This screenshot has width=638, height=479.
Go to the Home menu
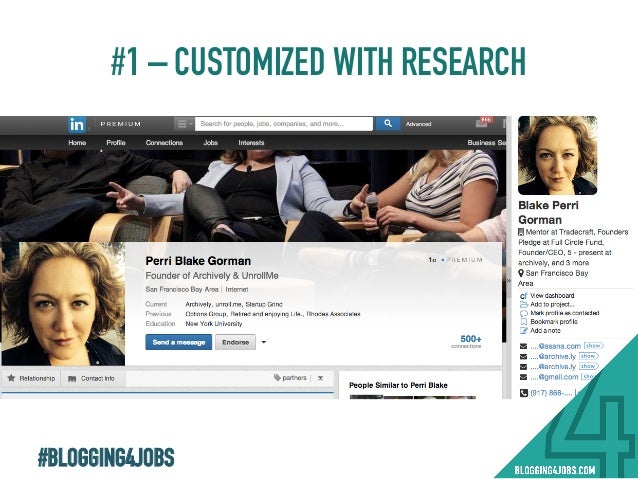pos(77,143)
